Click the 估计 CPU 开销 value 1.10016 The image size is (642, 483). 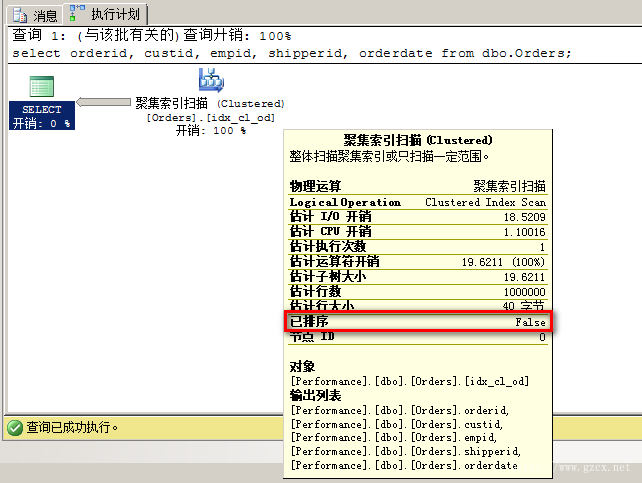524,232
